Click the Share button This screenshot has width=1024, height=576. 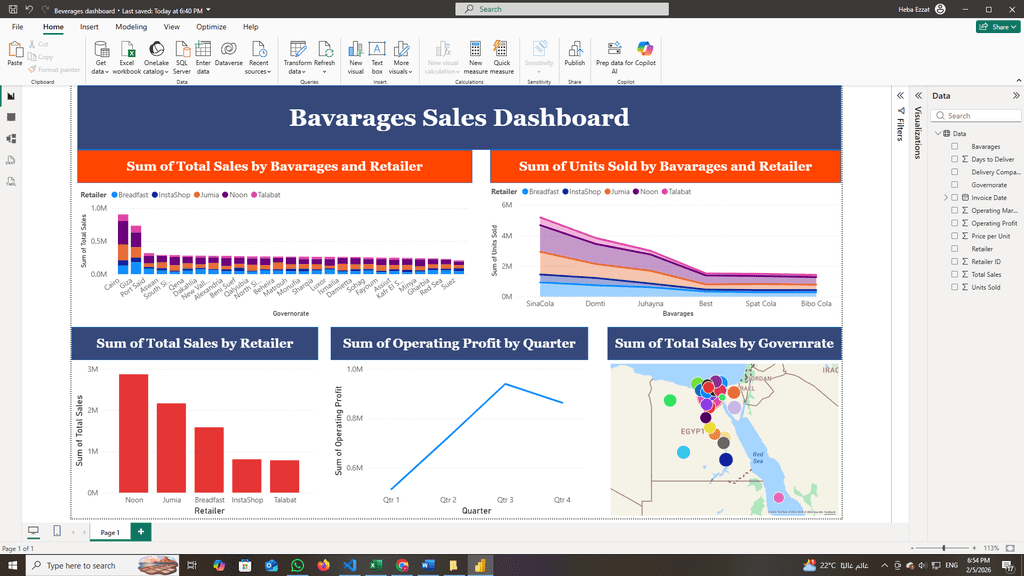pos(997,27)
